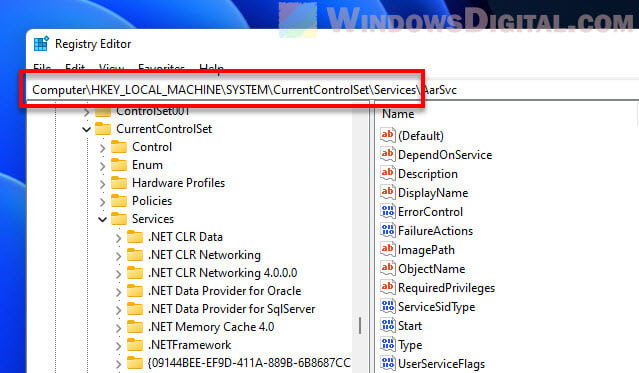Click the Hardware Profiles folder icon
Screen dimensions: 639x373
pos(119,183)
